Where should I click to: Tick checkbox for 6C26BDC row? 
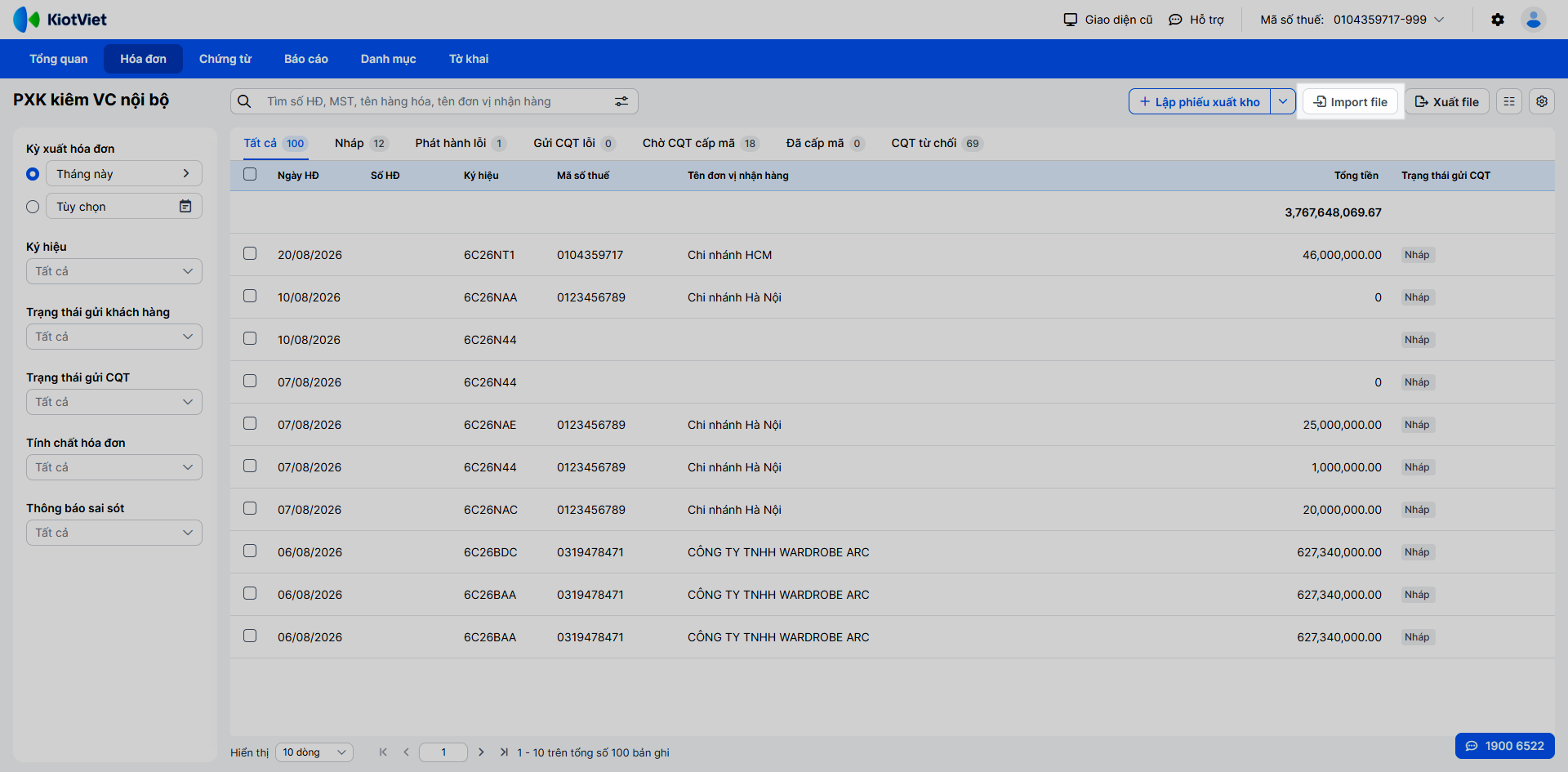250,551
